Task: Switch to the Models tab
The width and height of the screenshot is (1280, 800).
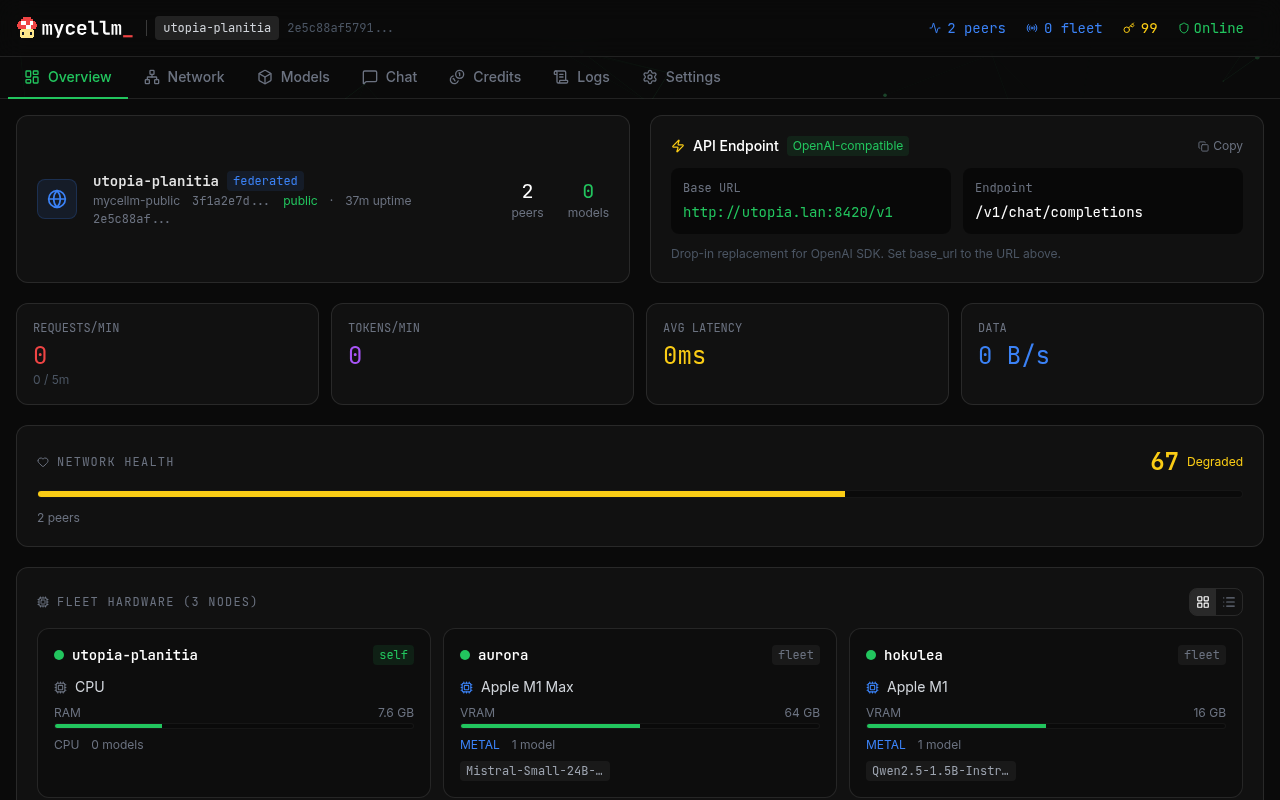Action: (293, 76)
